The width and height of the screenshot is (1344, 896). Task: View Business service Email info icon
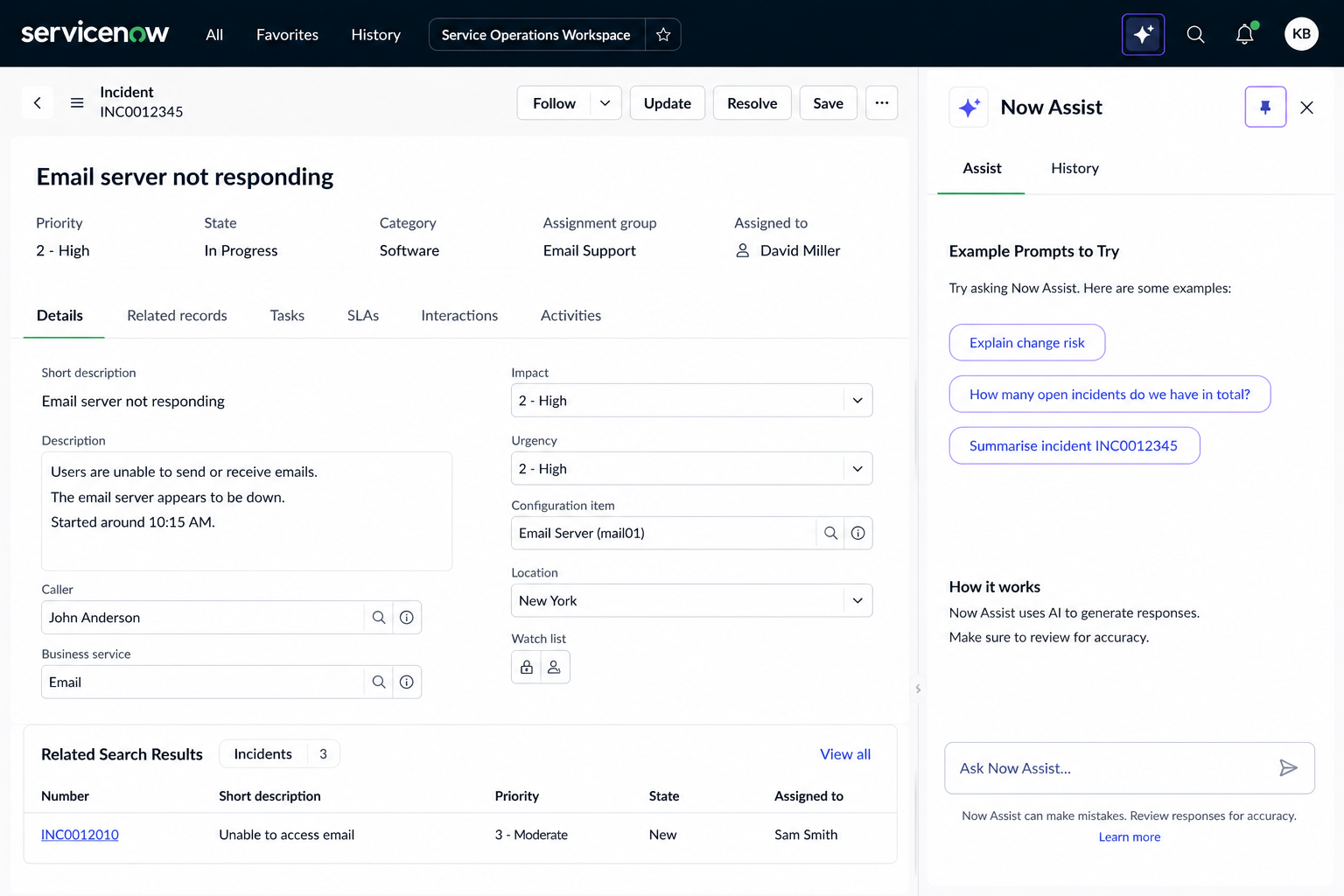click(407, 682)
